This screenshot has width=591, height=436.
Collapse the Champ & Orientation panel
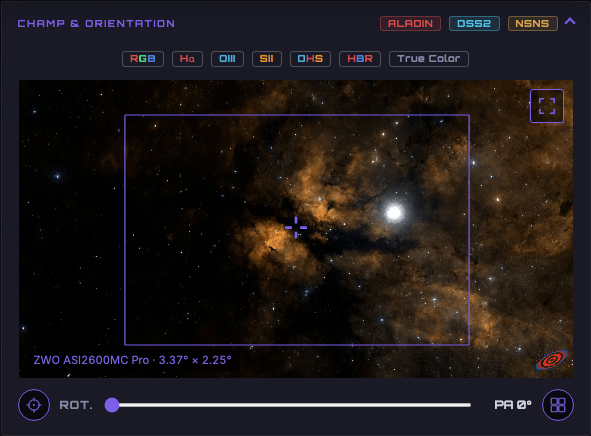[570, 21]
